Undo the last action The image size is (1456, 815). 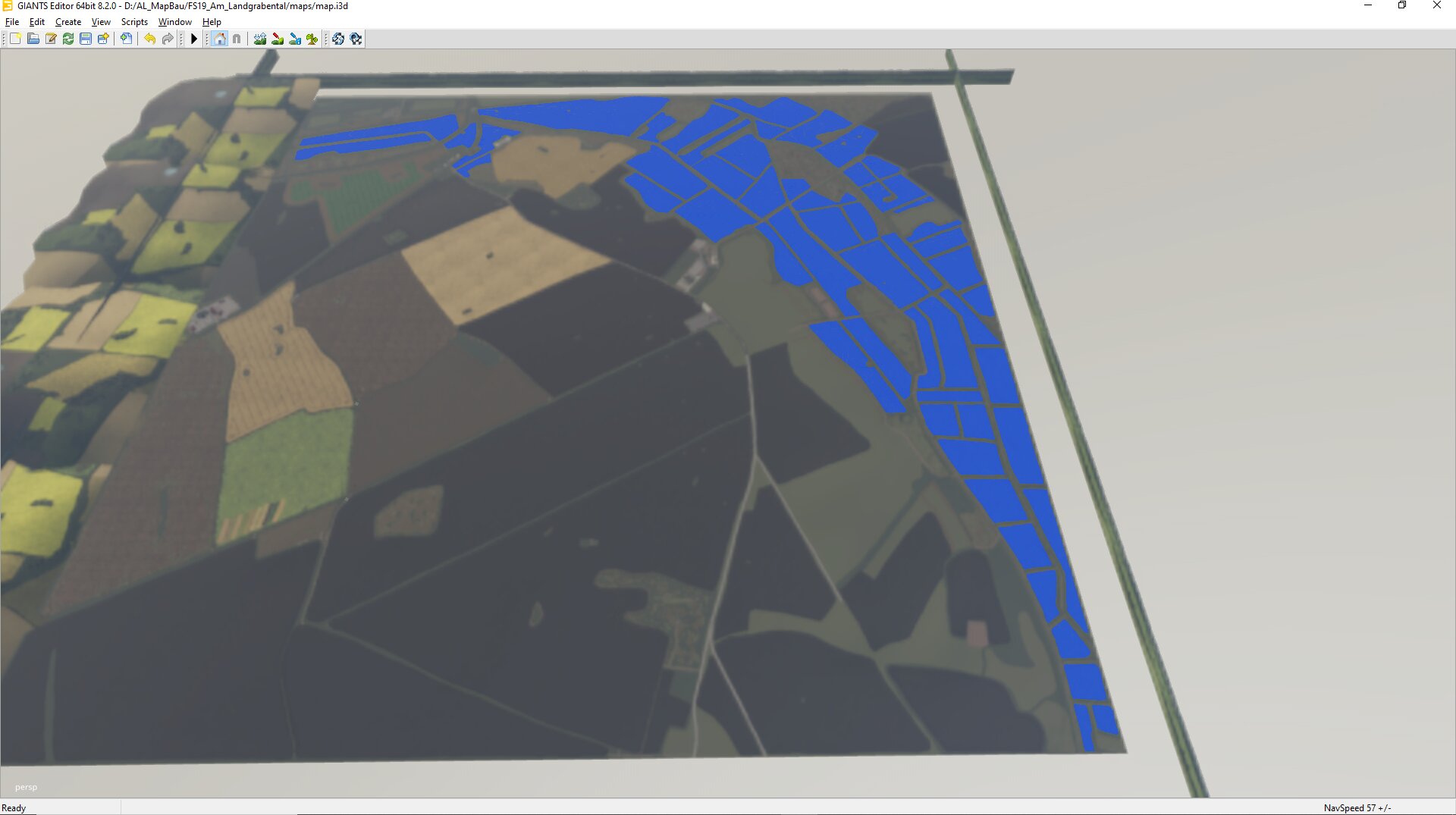(x=150, y=39)
